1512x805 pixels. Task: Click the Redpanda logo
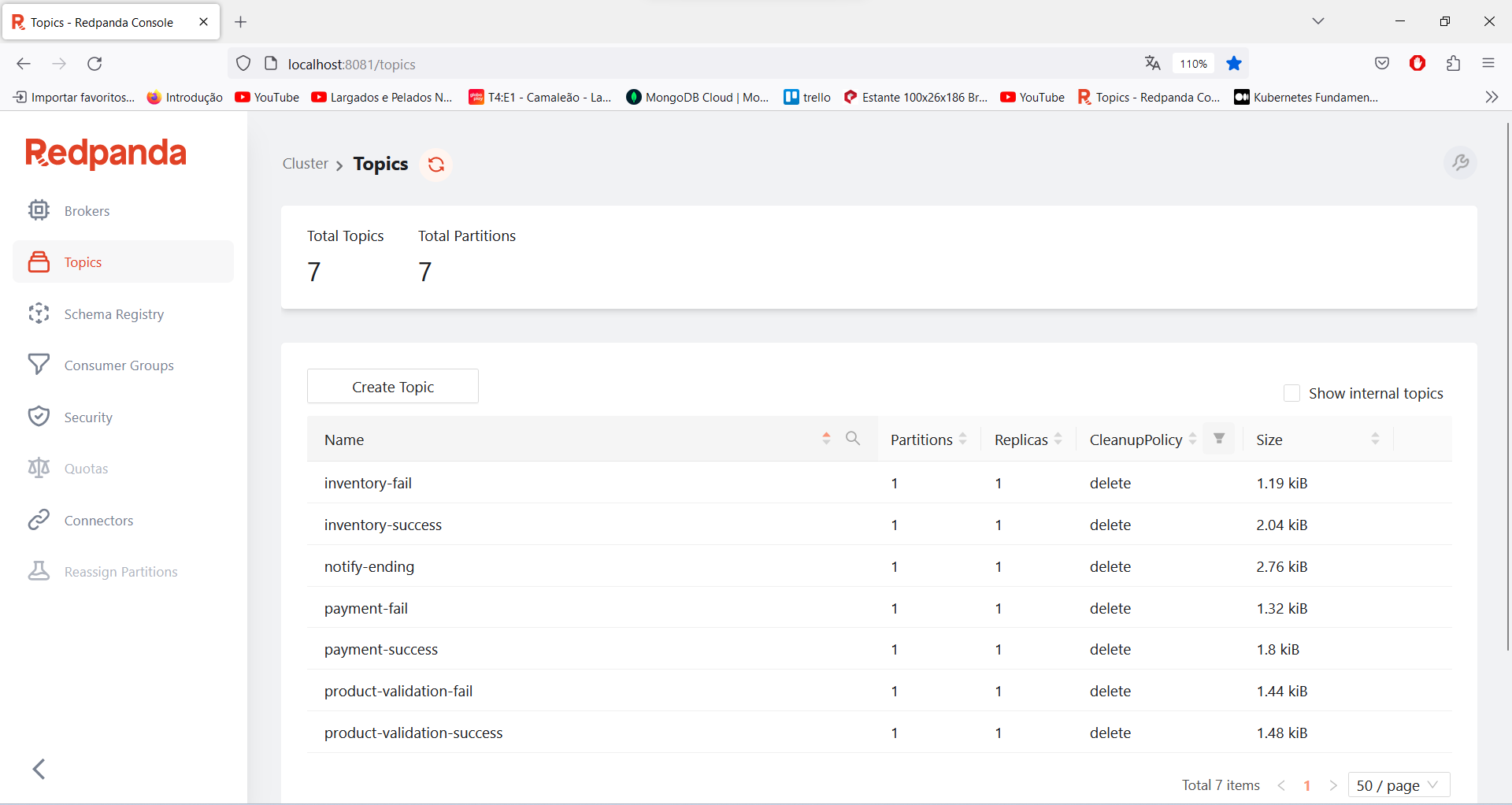[x=106, y=153]
